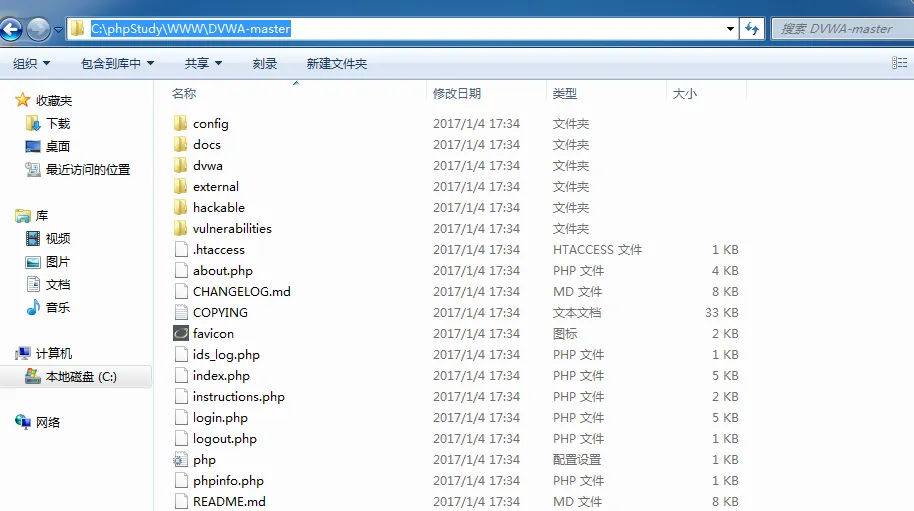Viewport: 914px width, 511px height.
Task: Select the dvwa folder icon
Action: click(181, 165)
